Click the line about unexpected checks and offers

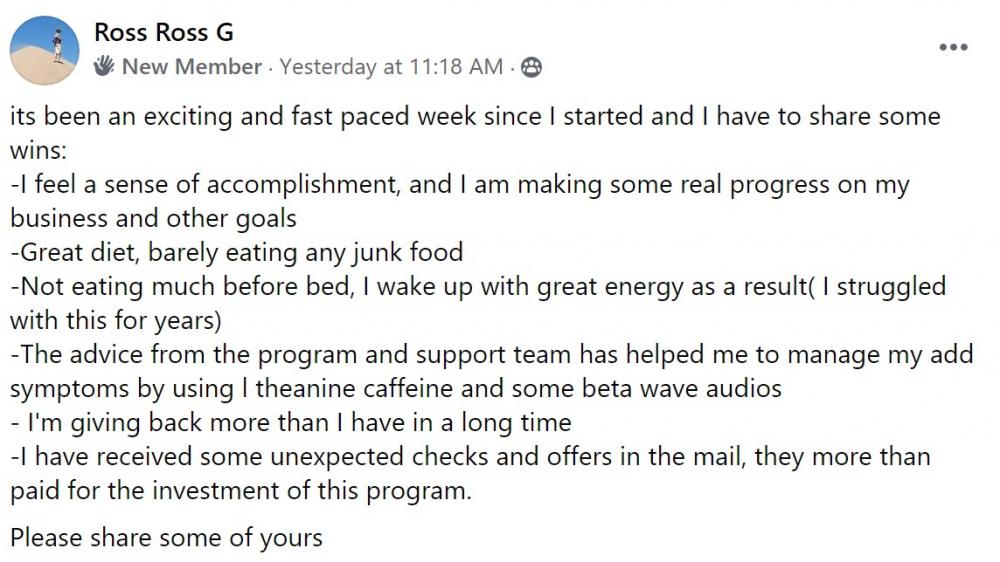[470, 457]
